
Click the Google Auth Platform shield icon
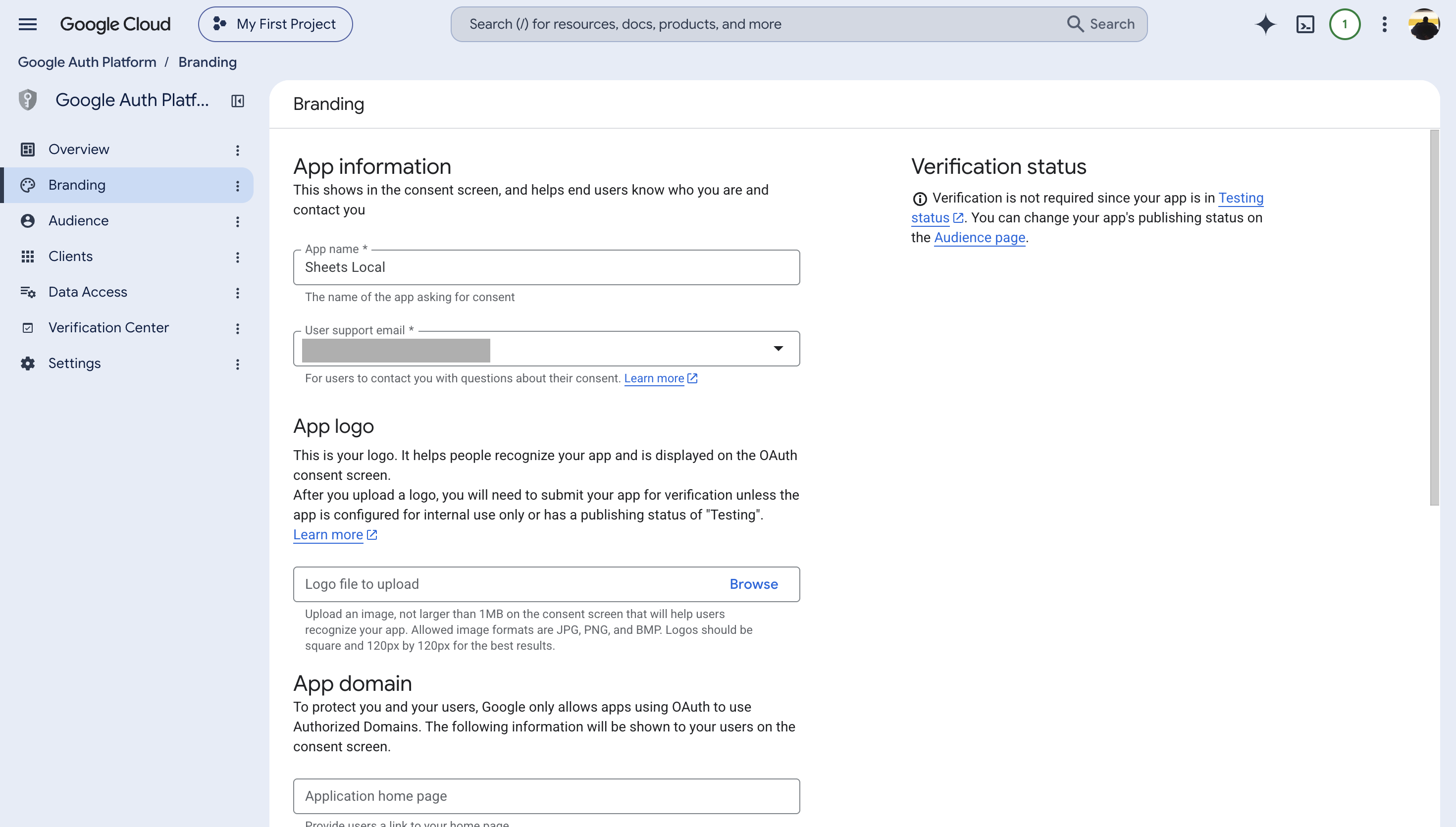(x=27, y=100)
